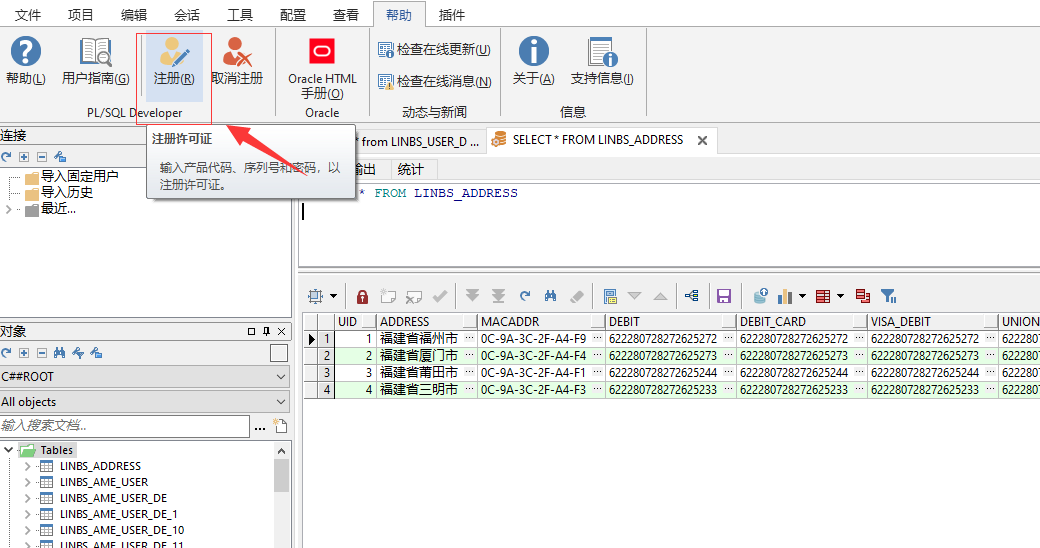
Task: Maximize the 对象 panel square icon
Action: click(251, 331)
